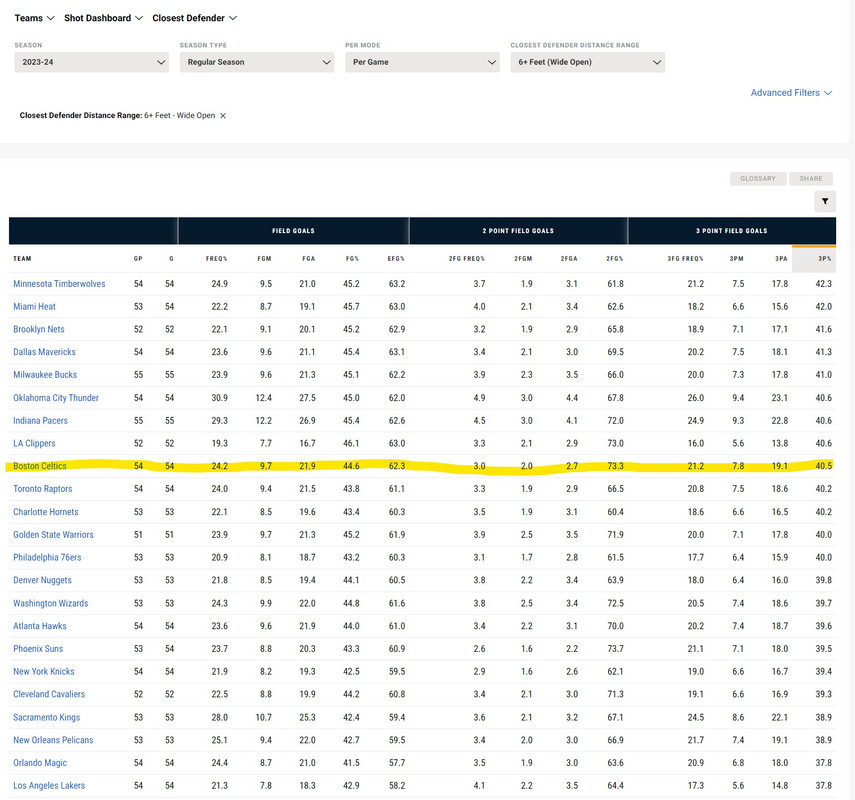
Task: Sort by the 2FG% column header
Action: tap(615, 258)
